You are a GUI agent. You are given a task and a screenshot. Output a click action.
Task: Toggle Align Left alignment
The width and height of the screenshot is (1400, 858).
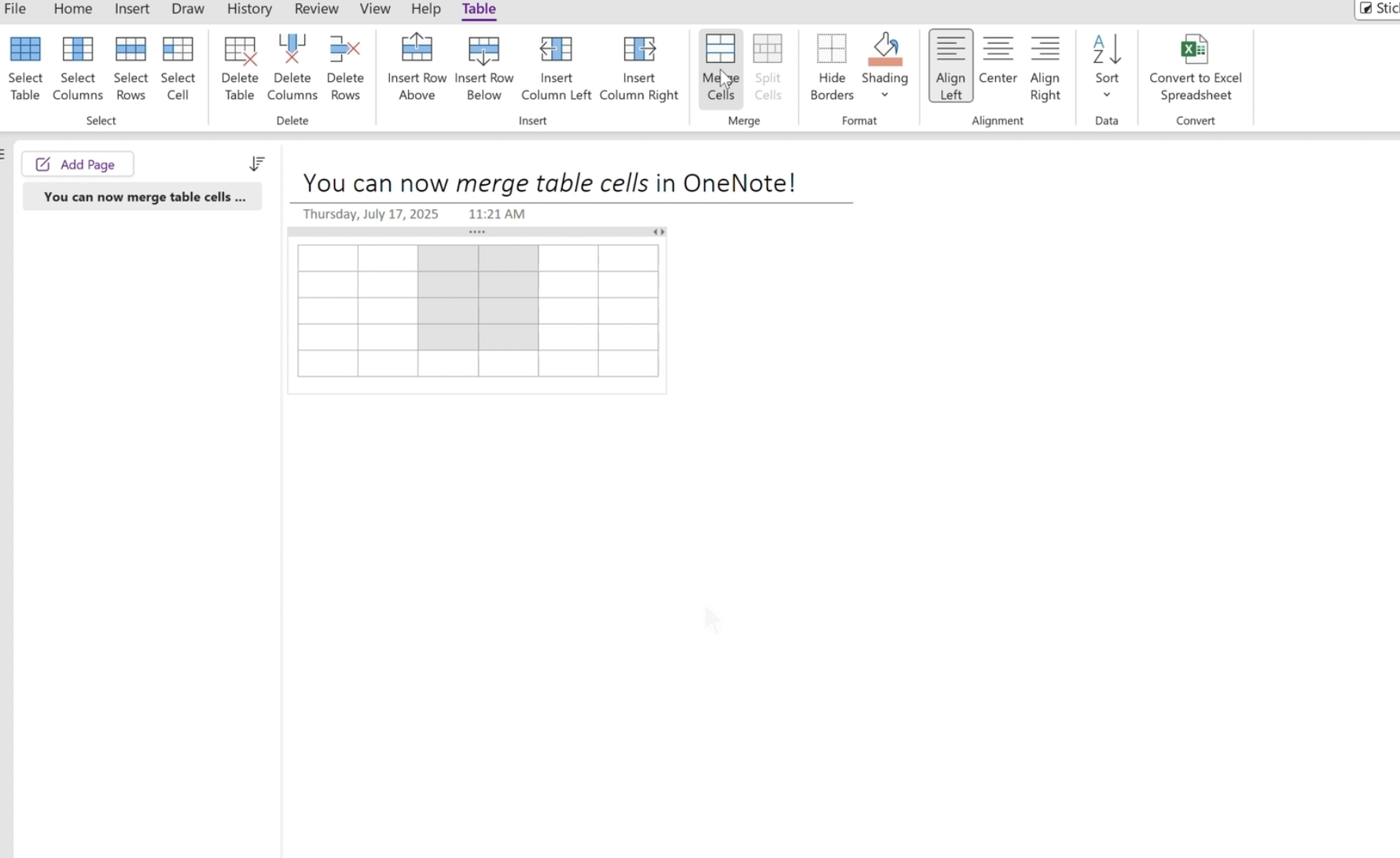click(x=950, y=67)
